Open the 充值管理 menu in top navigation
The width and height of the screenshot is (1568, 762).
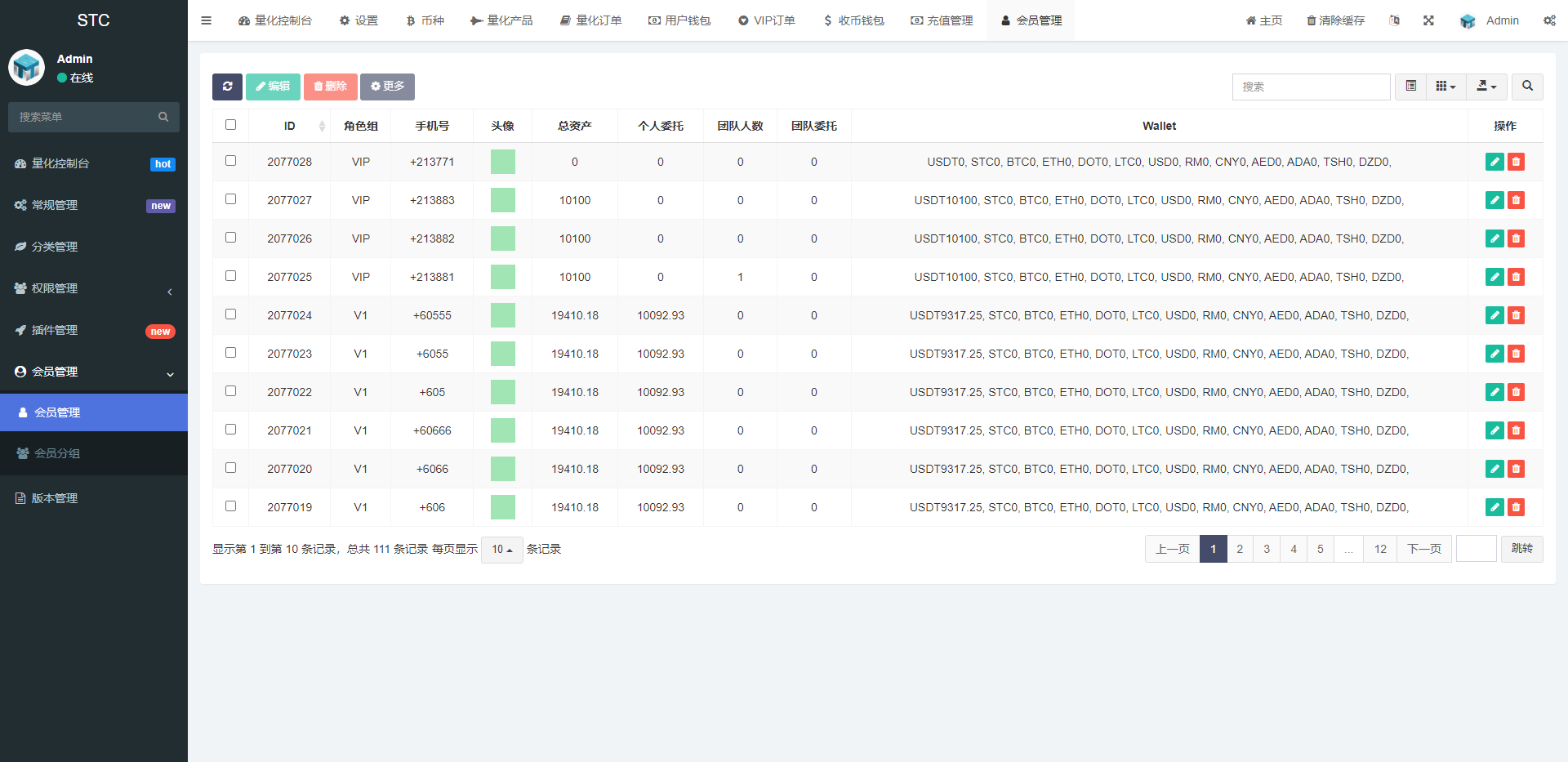941,20
